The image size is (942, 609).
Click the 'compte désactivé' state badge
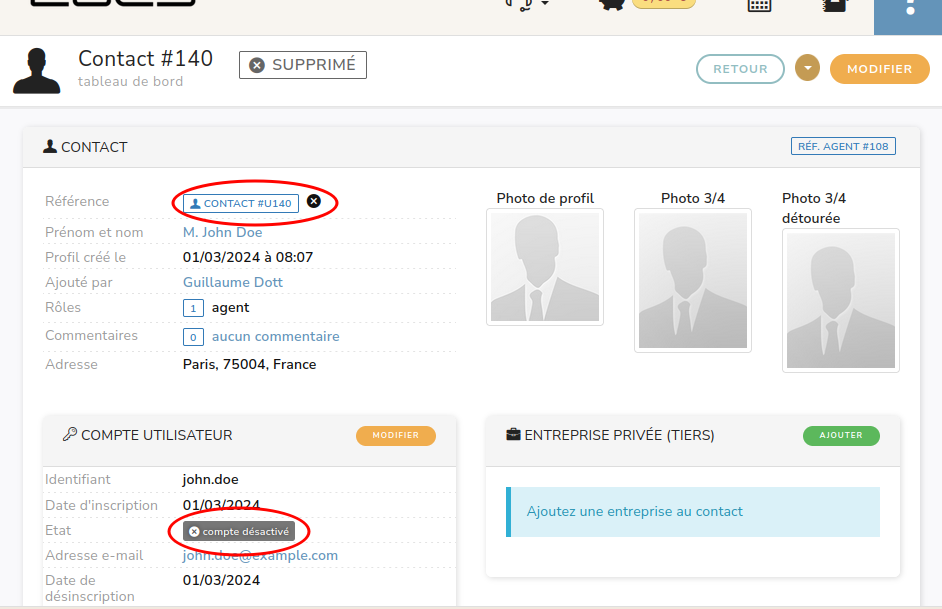[239, 532]
